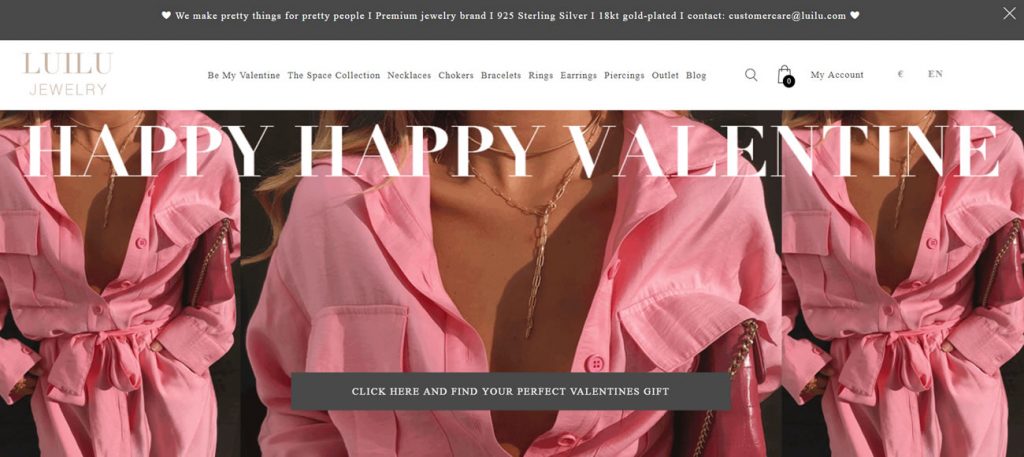Open the Blog link
The height and width of the screenshot is (457, 1024).
pyautogui.click(x=696, y=76)
